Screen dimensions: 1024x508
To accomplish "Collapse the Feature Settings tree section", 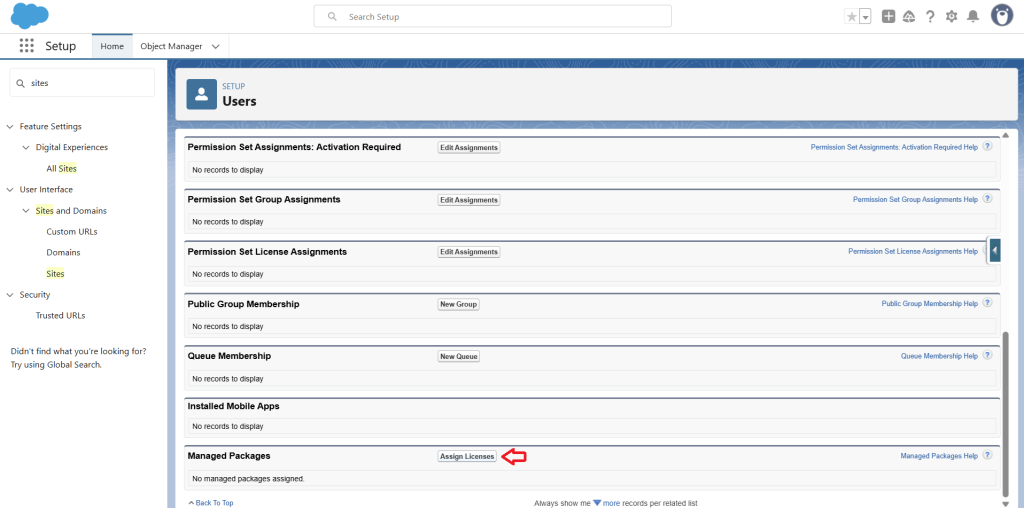I will coord(10,127).
